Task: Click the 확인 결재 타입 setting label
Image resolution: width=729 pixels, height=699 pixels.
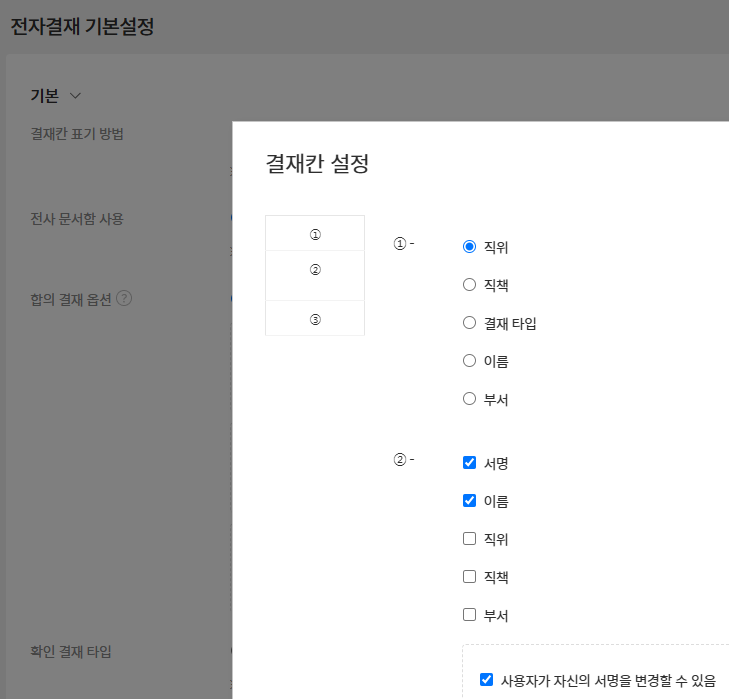Action: [x=71, y=652]
